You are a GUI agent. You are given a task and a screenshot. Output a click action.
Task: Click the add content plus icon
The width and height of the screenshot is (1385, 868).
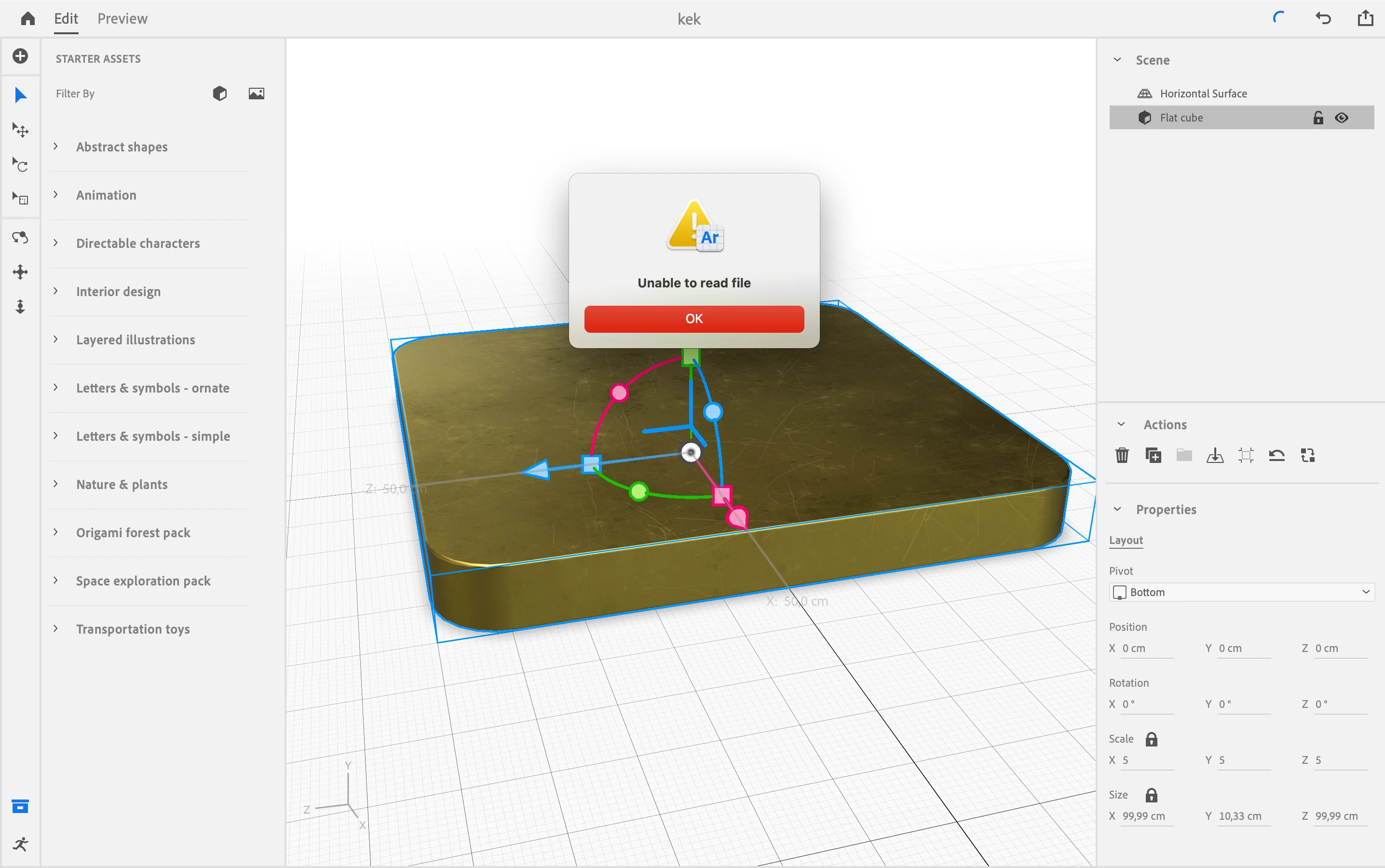(x=21, y=56)
